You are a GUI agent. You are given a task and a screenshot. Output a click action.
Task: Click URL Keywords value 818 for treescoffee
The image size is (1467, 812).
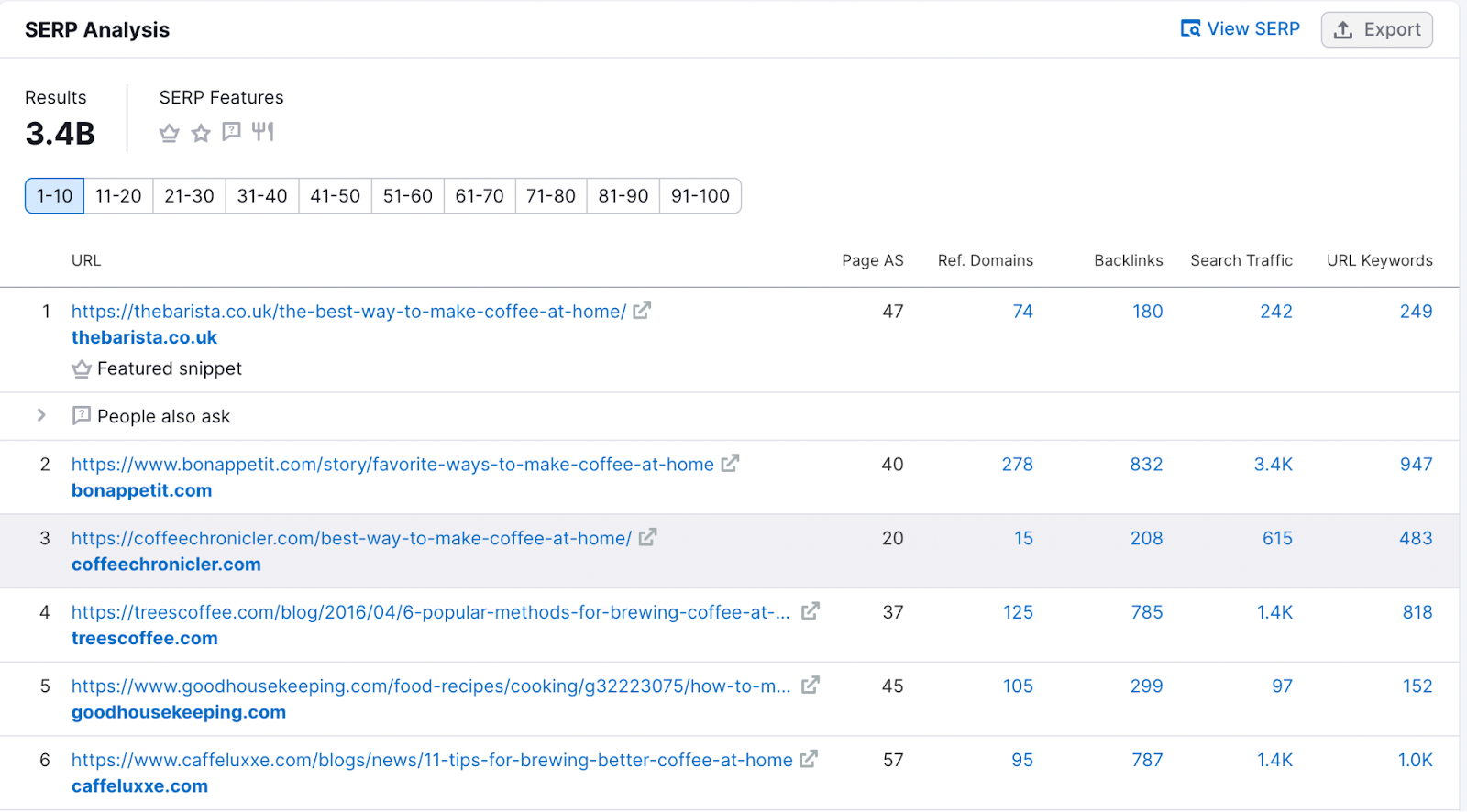(1417, 612)
